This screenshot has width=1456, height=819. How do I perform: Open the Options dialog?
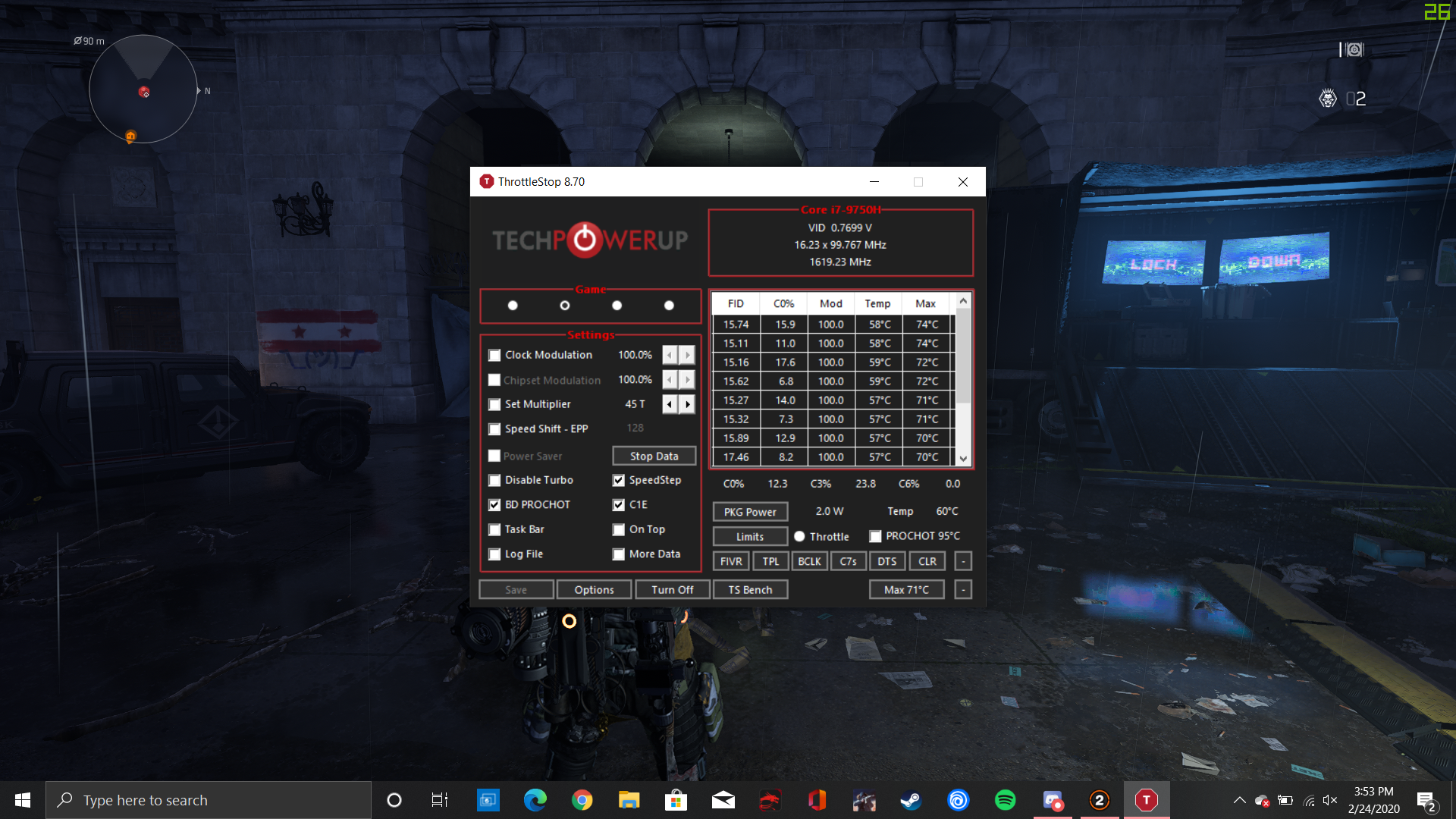click(594, 590)
